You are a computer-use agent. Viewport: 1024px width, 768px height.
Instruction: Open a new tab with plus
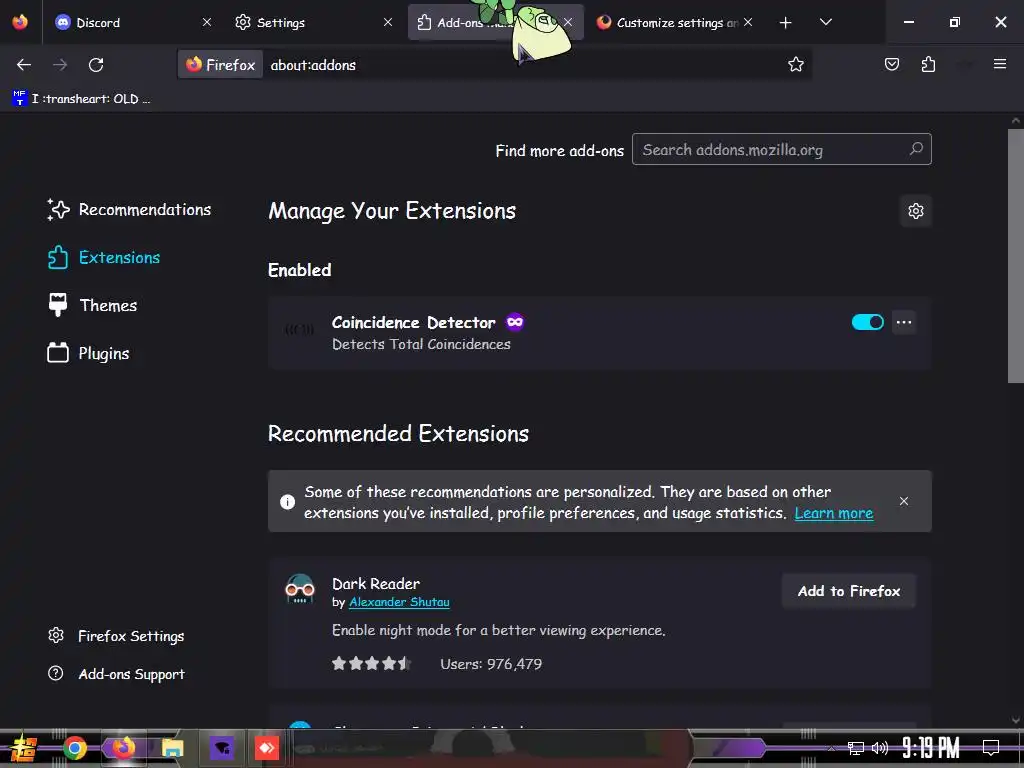(x=785, y=23)
